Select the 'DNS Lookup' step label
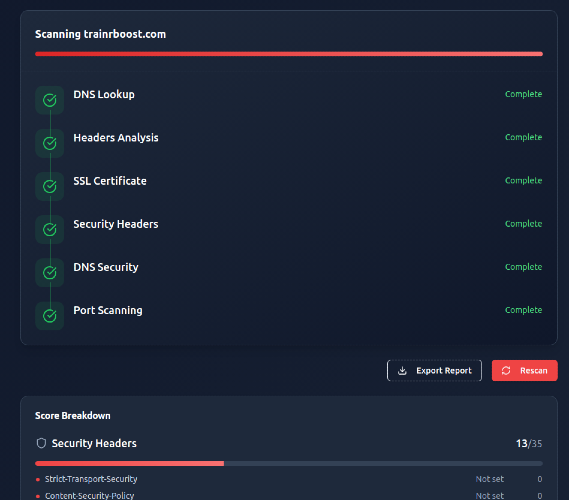 click(104, 95)
